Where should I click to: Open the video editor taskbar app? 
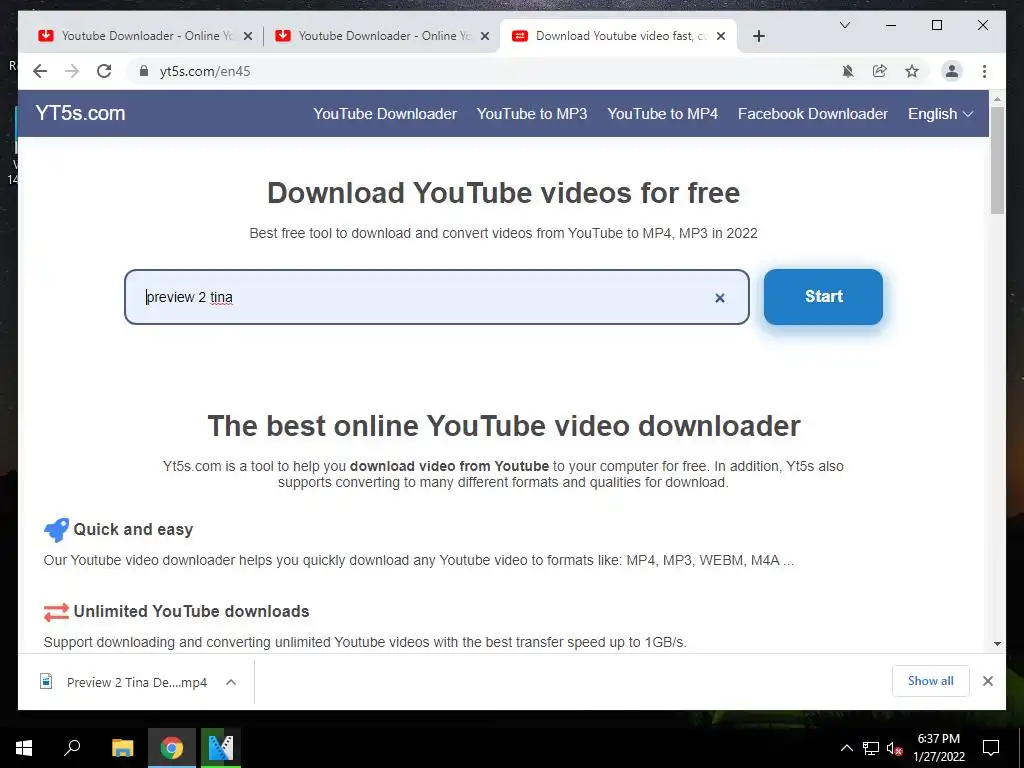tap(221, 748)
